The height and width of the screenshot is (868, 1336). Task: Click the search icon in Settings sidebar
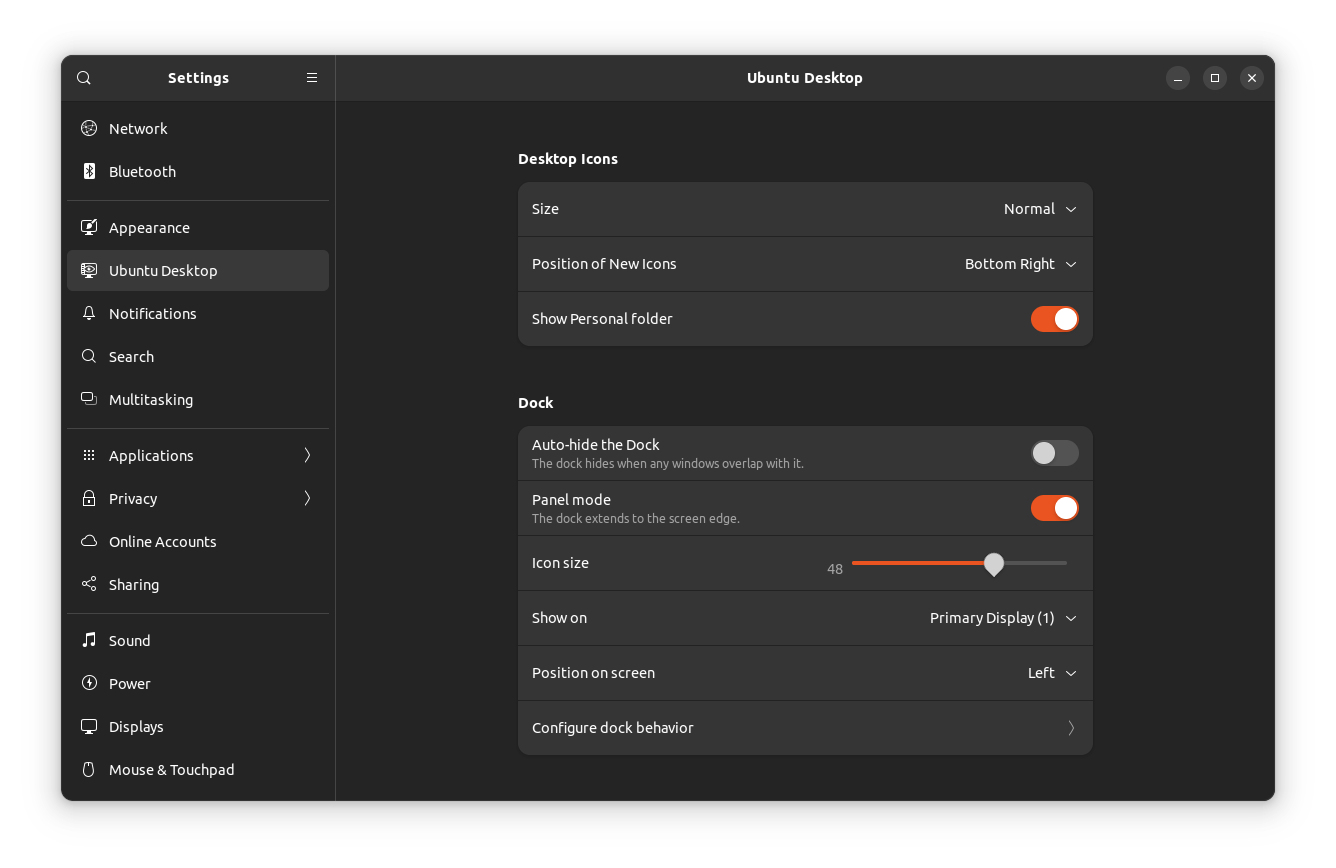83,77
